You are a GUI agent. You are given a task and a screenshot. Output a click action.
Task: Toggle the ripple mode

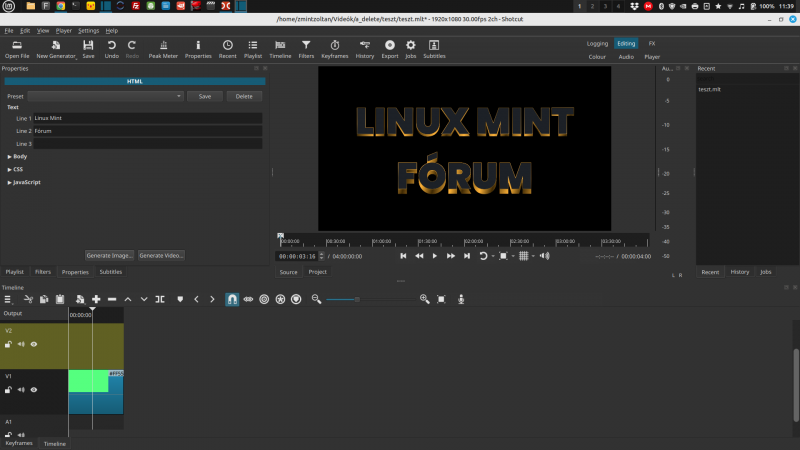[264, 299]
